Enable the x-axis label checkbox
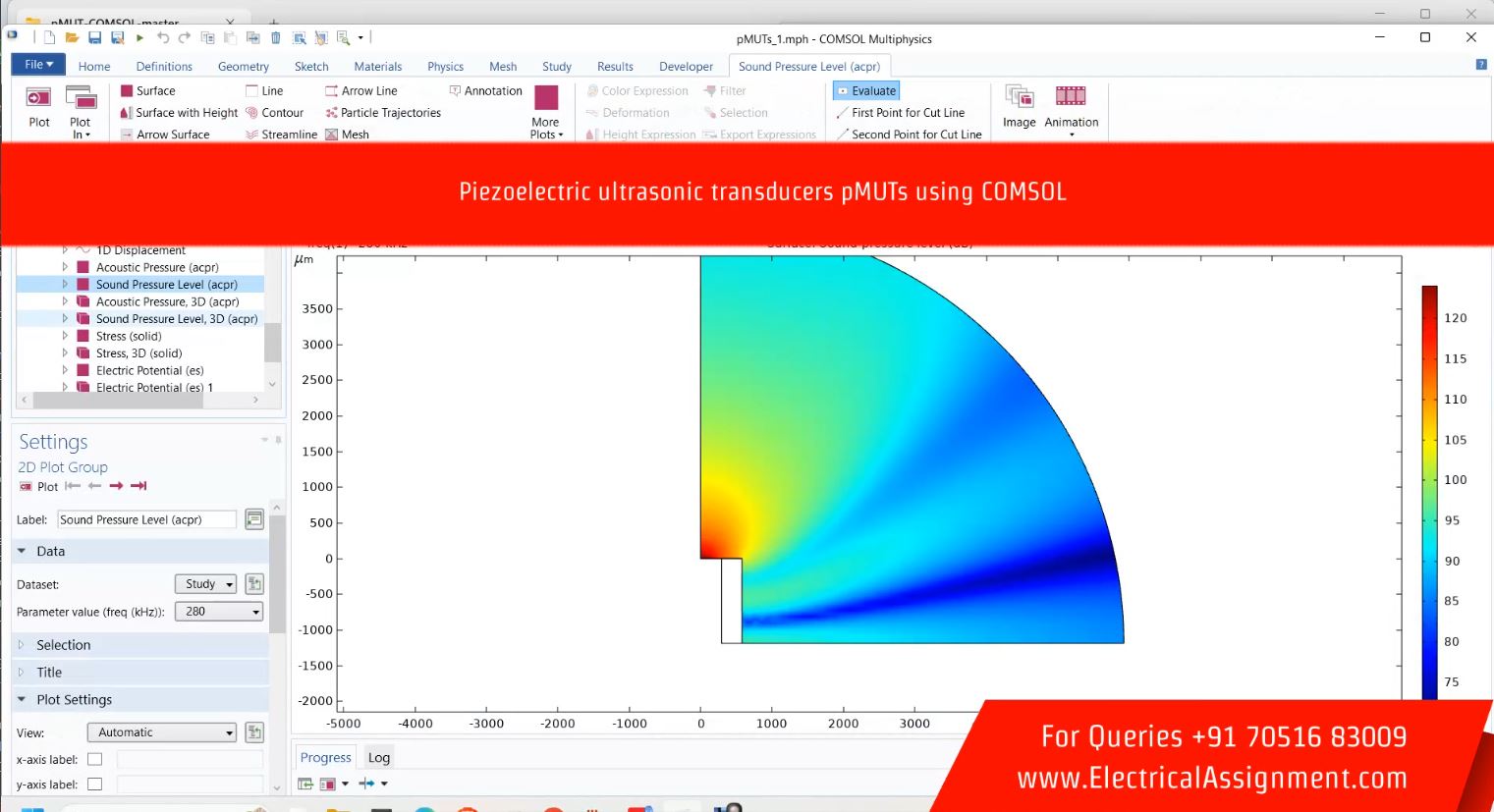The height and width of the screenshot is (812, 1494). (95, 759)
